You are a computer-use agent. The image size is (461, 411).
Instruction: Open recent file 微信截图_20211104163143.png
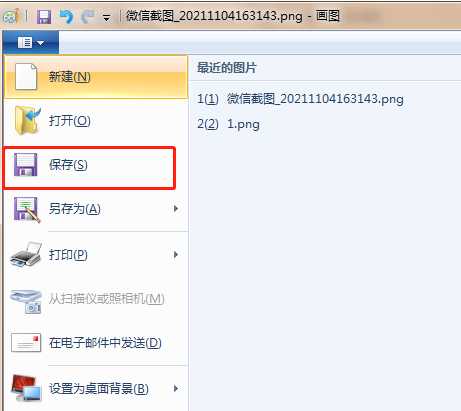(300, 99)
